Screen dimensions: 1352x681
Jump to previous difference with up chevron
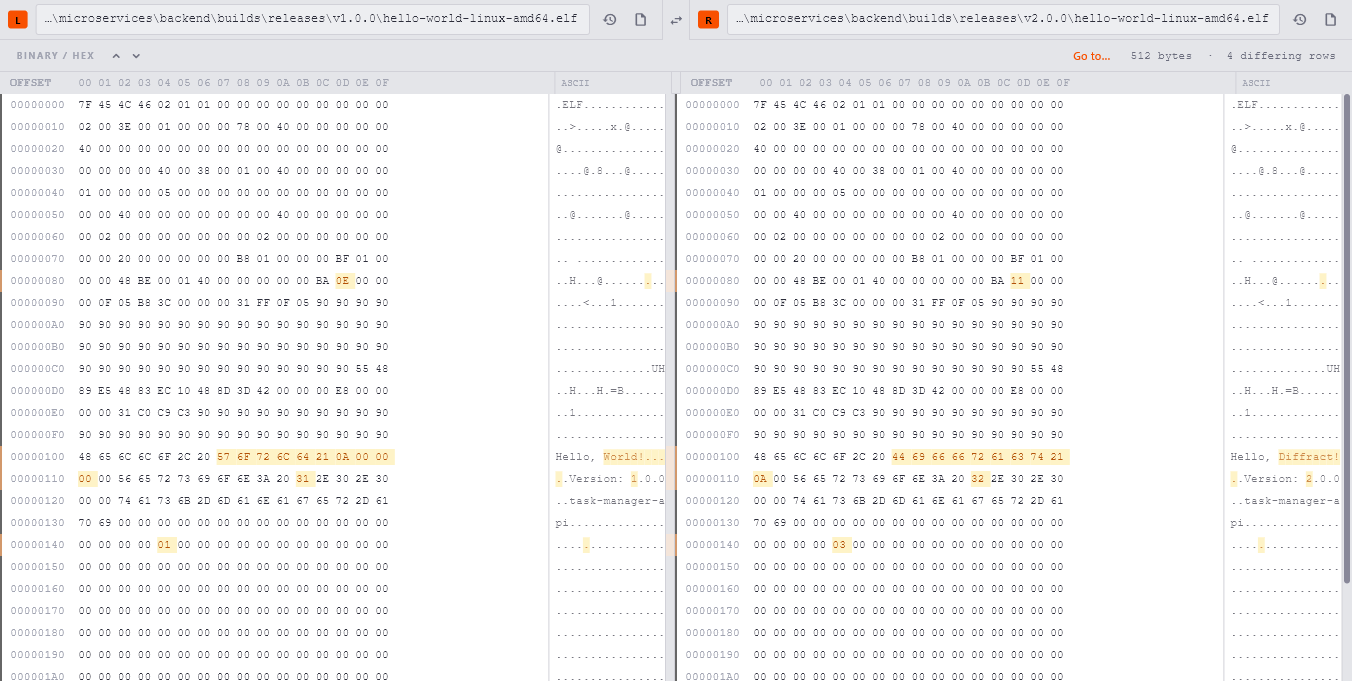coord(115,56)
